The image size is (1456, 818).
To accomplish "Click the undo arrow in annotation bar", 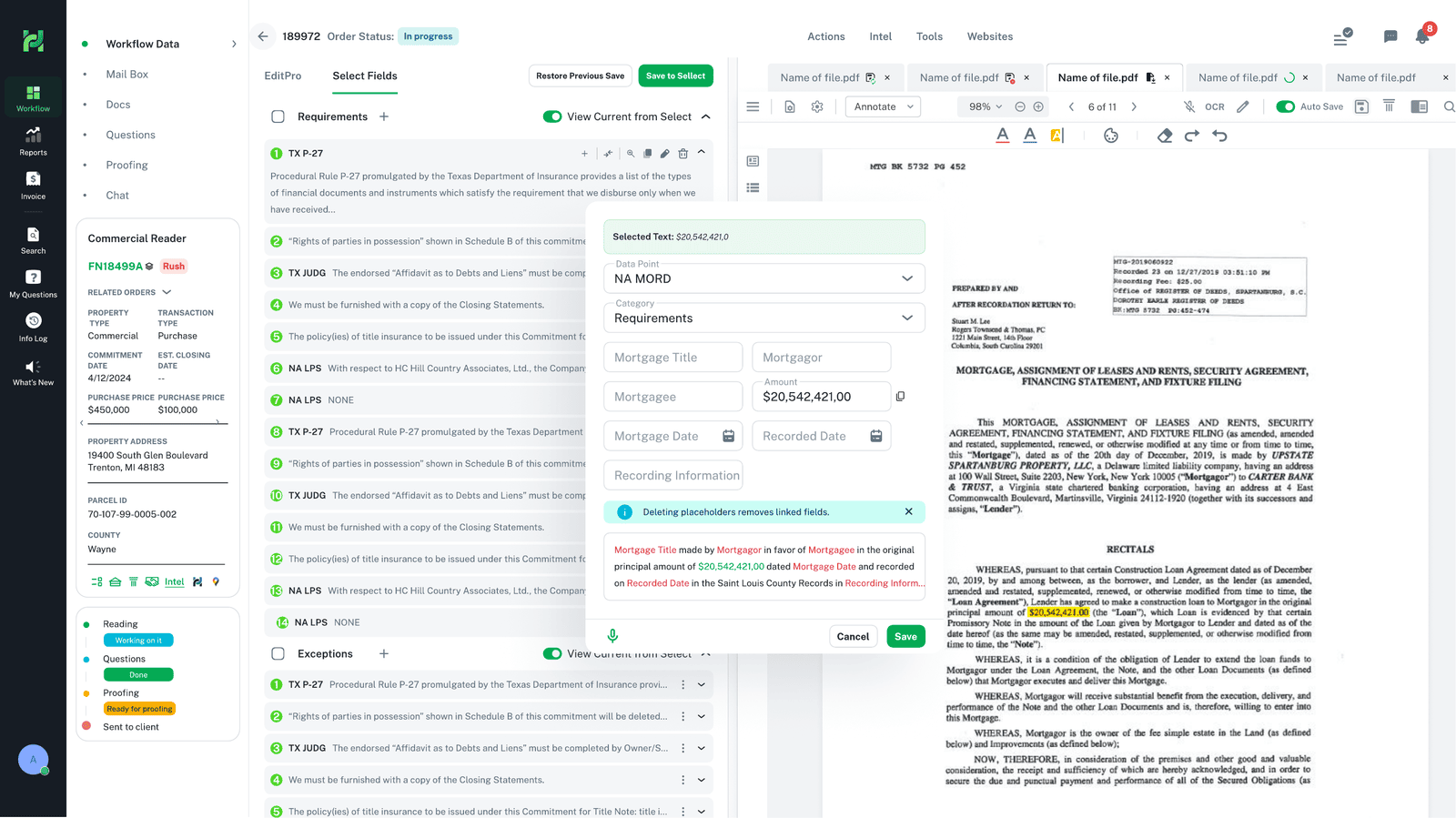I will pos(1220,136).
